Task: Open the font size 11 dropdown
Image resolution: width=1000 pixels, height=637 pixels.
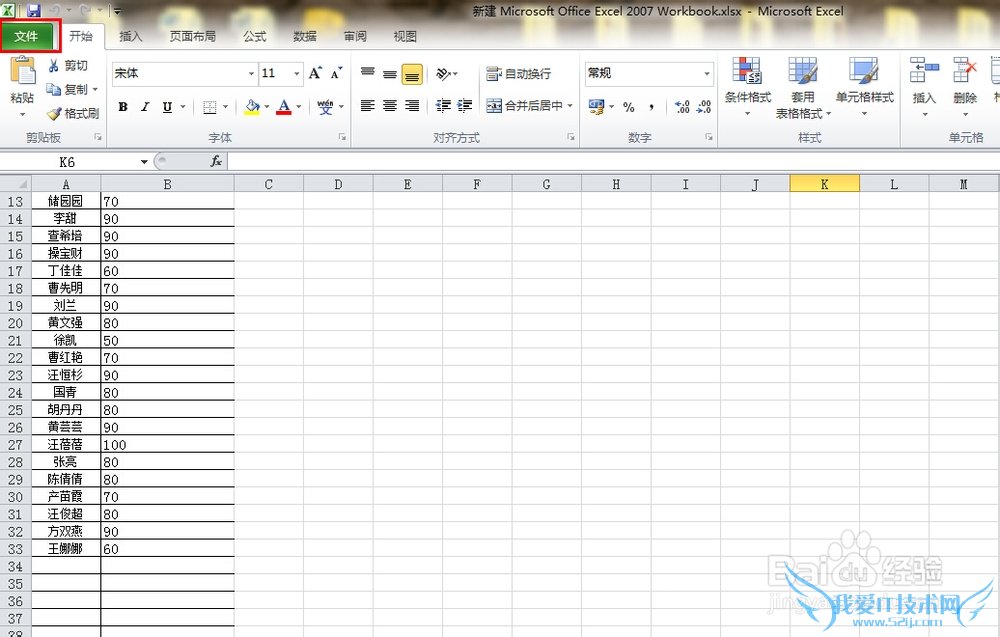Action: coord(297,74)
